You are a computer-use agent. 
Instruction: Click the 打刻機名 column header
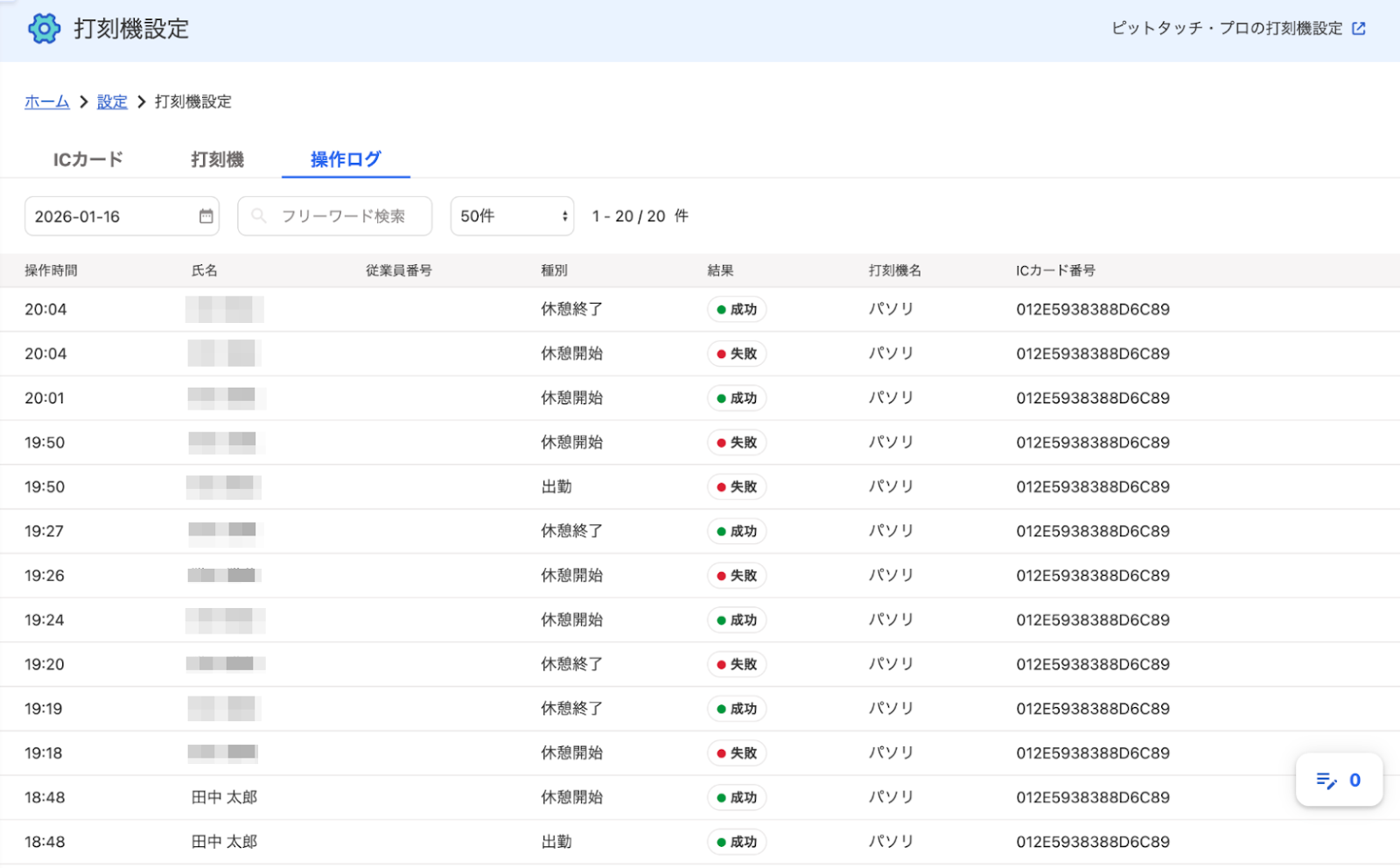[894, 270]
